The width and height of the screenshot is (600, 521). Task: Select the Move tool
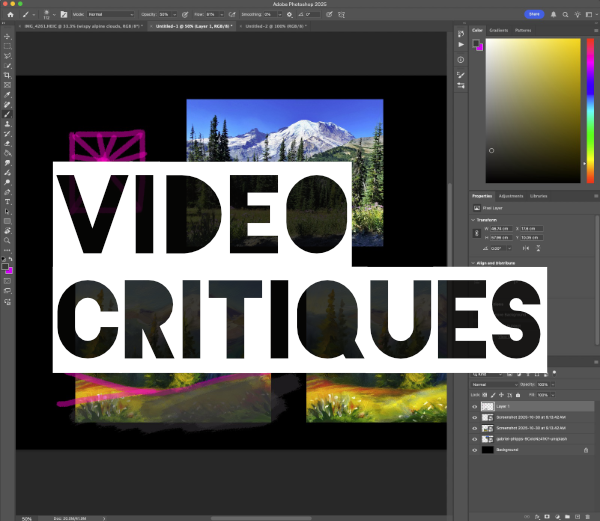pyautogui.click(x=7, y=37)
